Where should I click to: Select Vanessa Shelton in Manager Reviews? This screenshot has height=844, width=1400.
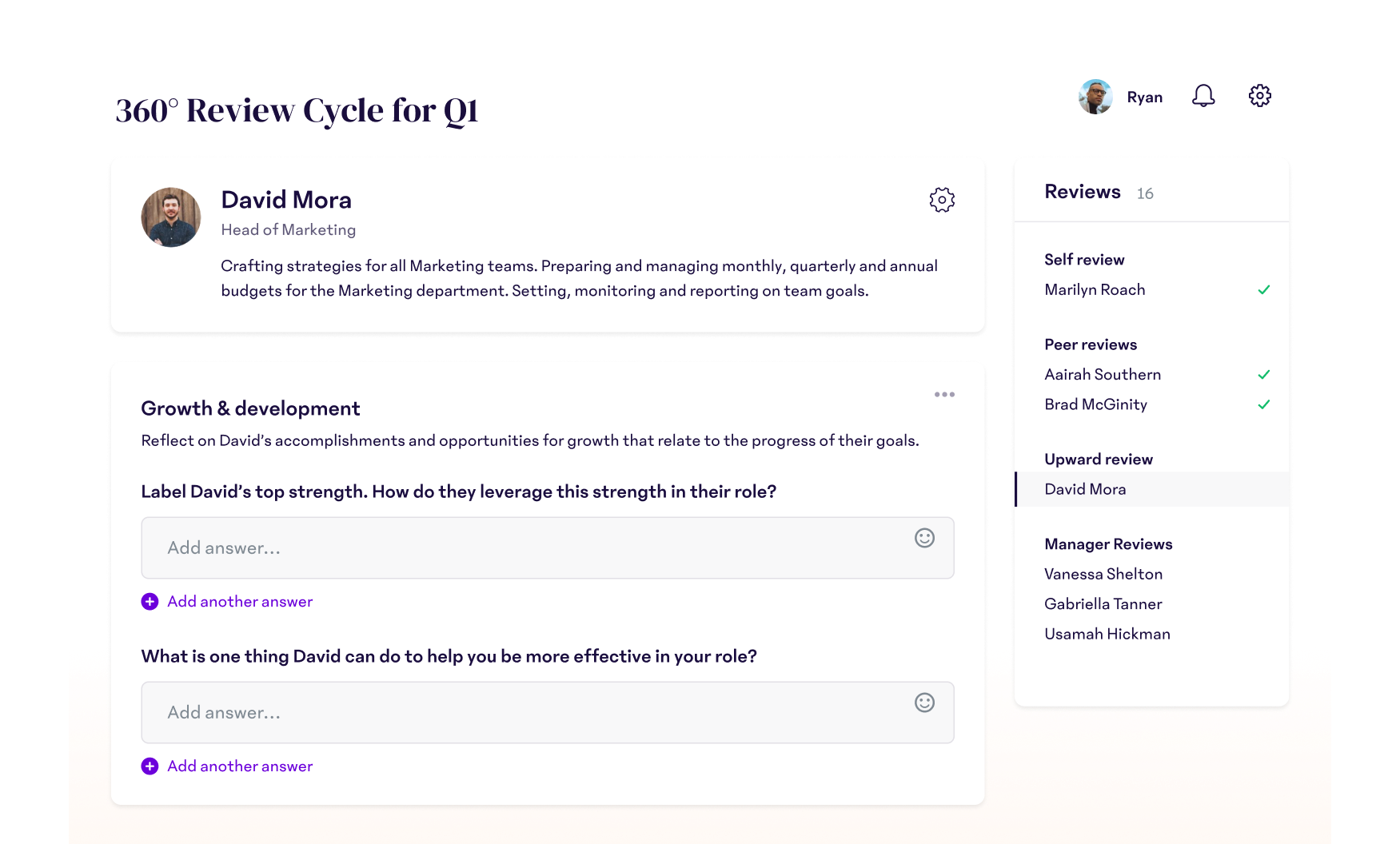tap(1103, 574)
